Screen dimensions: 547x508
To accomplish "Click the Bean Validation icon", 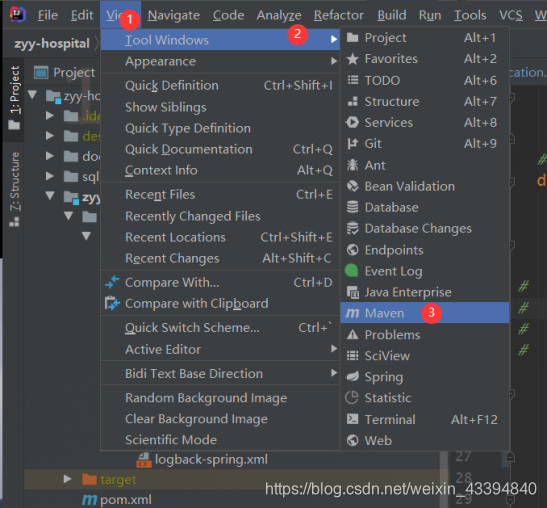I will tap(353, 186).
